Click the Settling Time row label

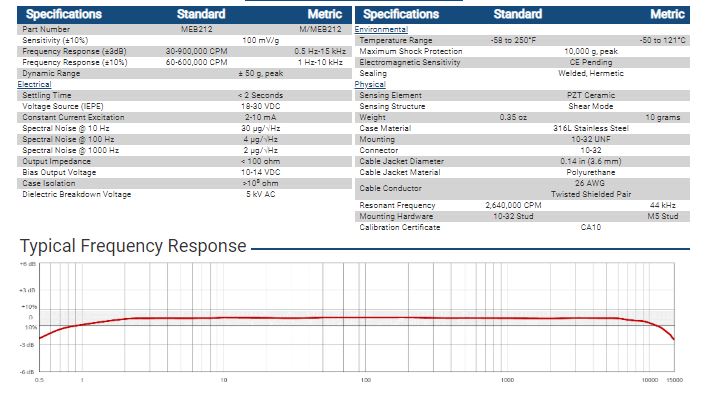click(x=47, y=95)
